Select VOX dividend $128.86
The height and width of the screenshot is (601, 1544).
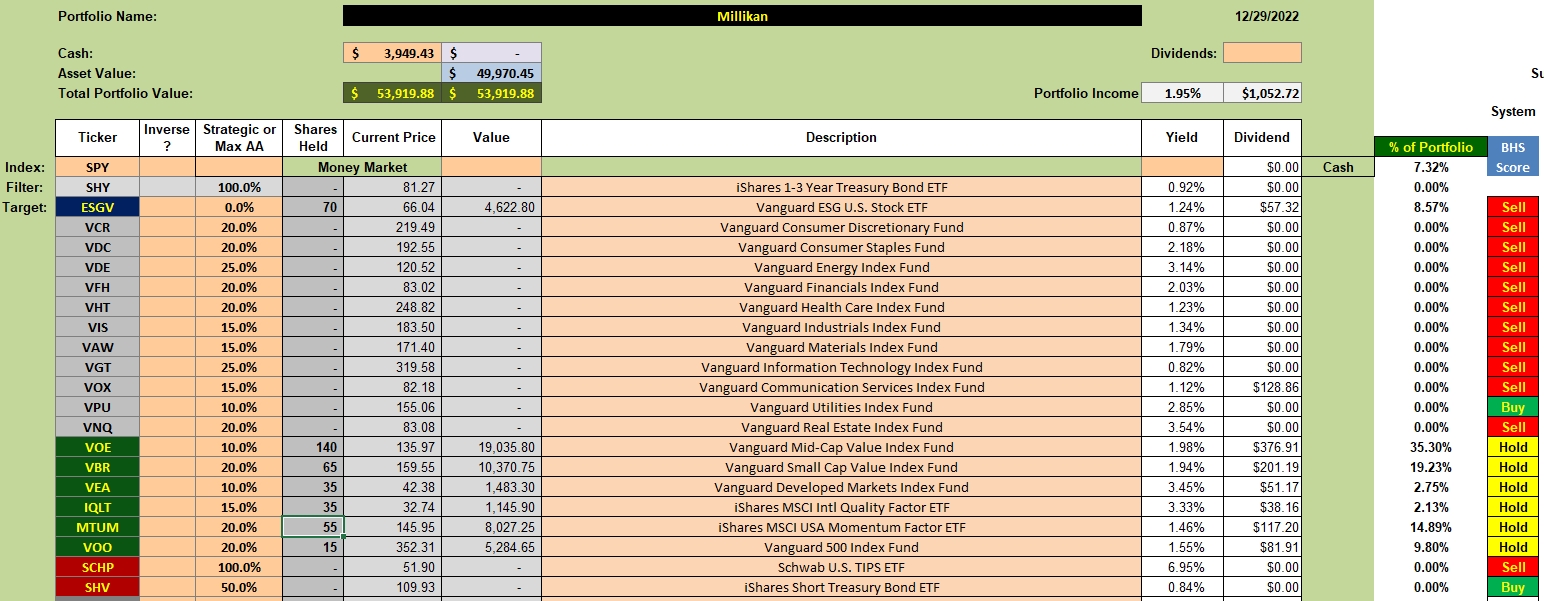1262,387
